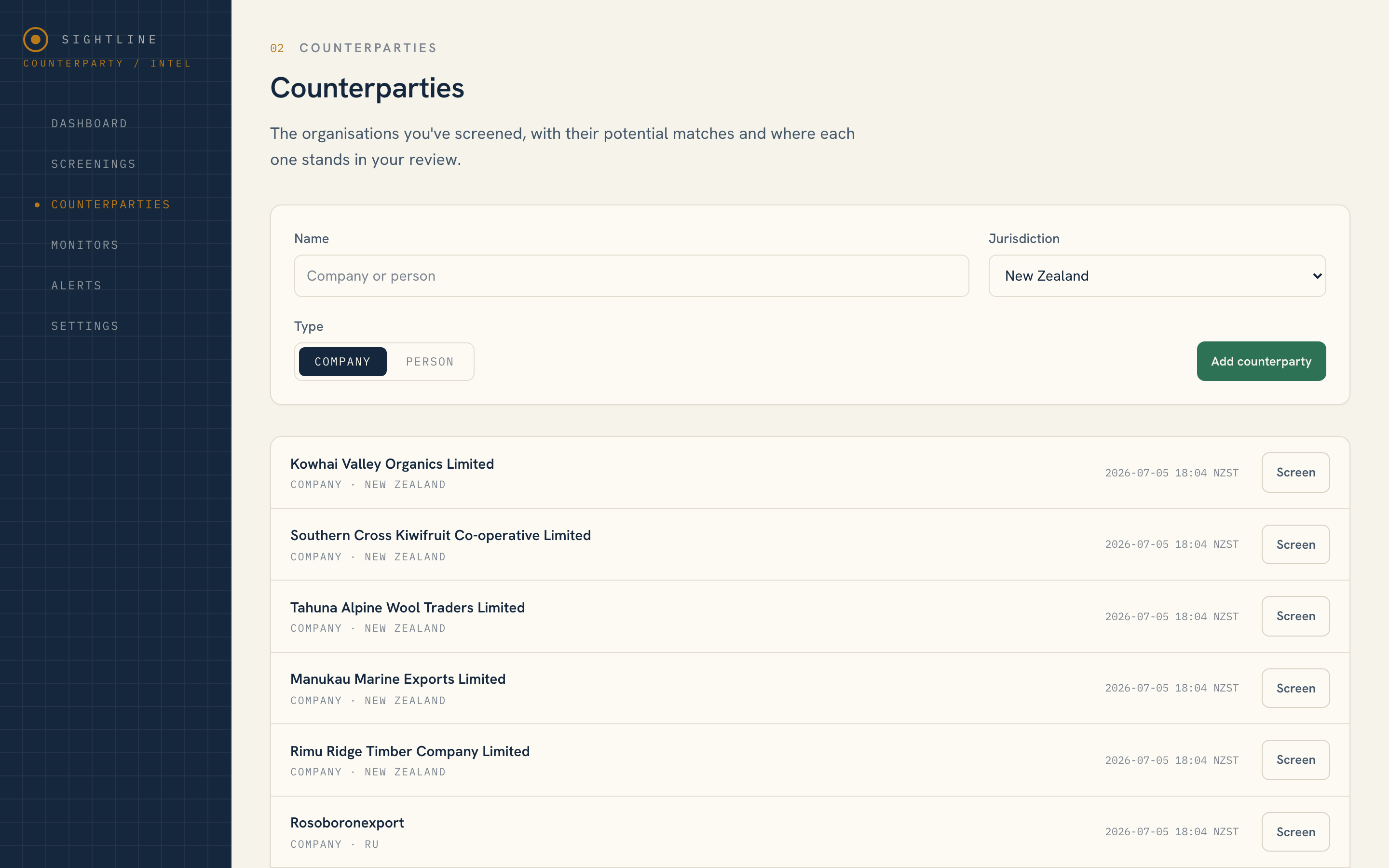The image size is (1389, 868).
Task: Click the SIGHTLINE brand wordmark
Action: [x=109, y=40]
